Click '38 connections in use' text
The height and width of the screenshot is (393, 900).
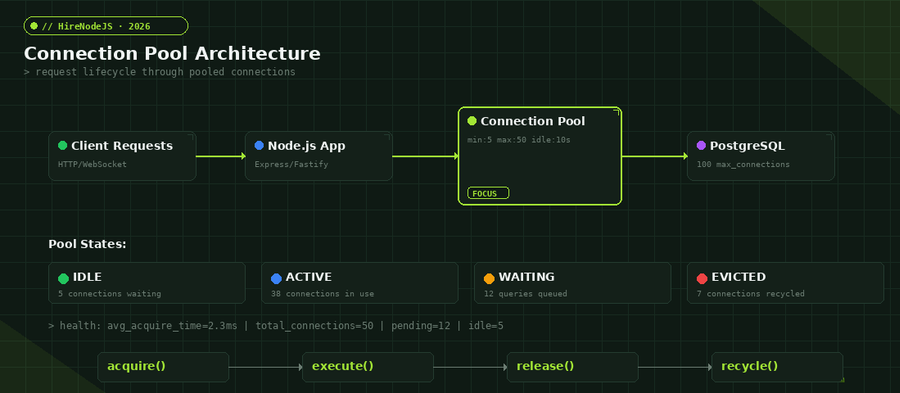(x=322, y=294)
